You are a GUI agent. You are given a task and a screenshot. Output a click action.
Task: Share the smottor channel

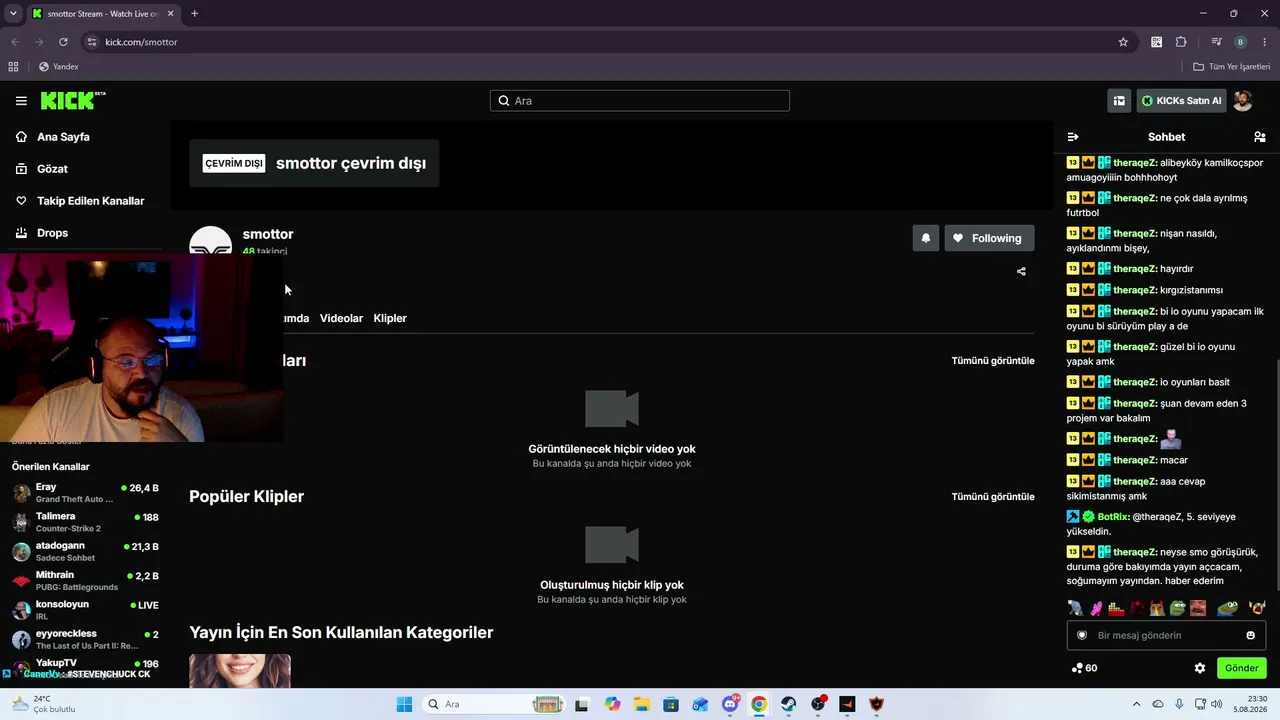pos(1021,271)
